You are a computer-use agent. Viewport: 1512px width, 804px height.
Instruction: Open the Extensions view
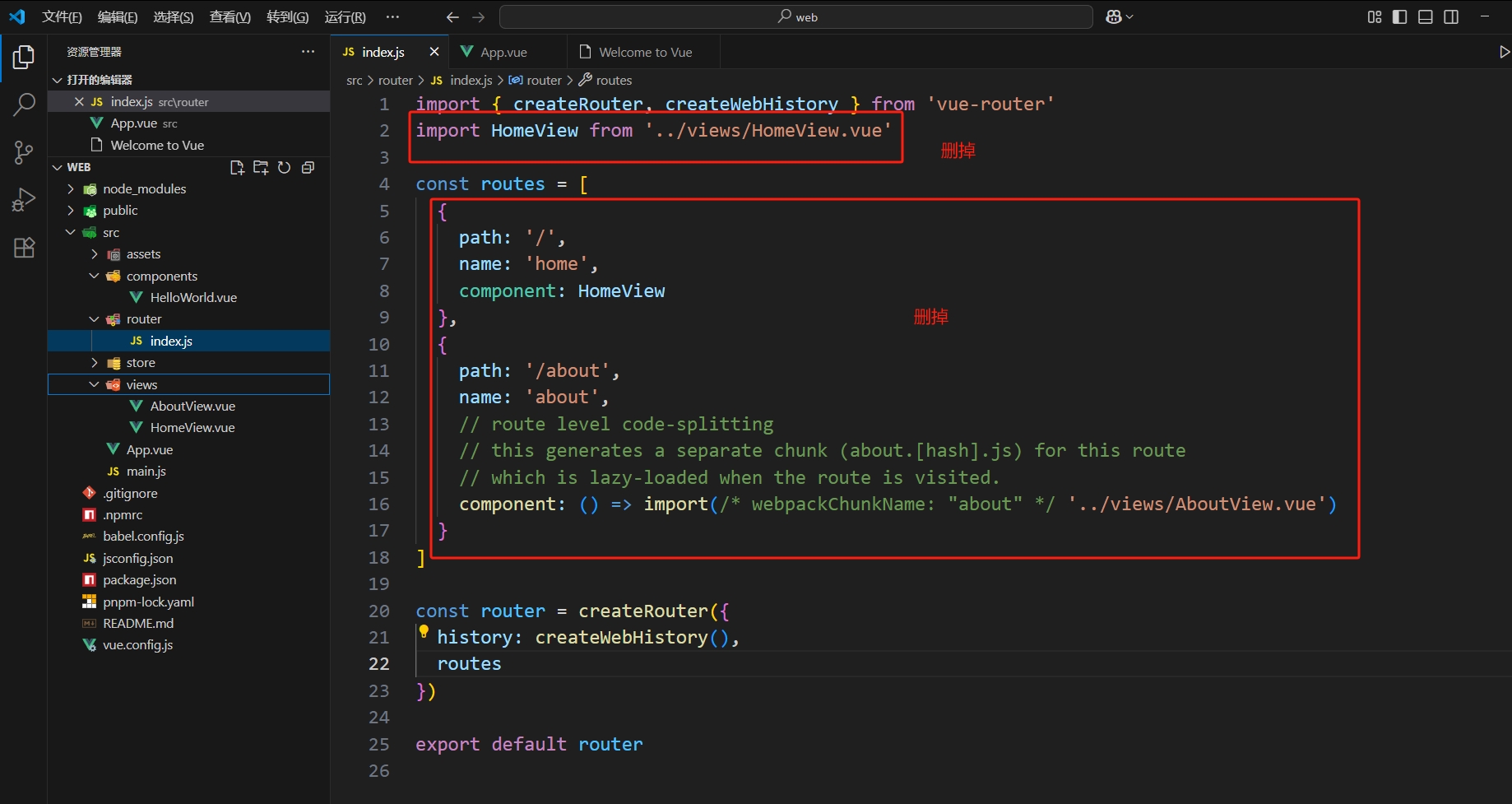24,248
